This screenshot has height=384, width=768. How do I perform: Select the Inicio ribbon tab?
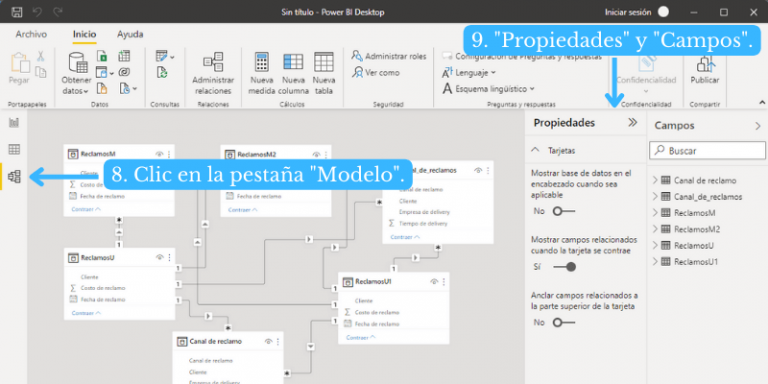[x=84, y=34]
